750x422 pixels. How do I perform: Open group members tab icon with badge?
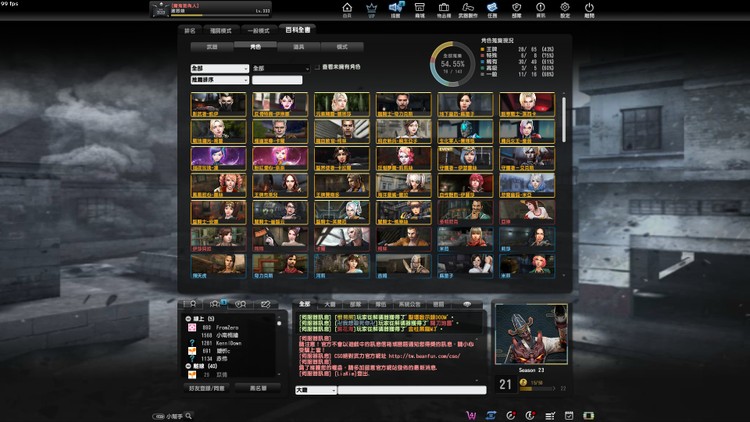click(x=215, y=304)
